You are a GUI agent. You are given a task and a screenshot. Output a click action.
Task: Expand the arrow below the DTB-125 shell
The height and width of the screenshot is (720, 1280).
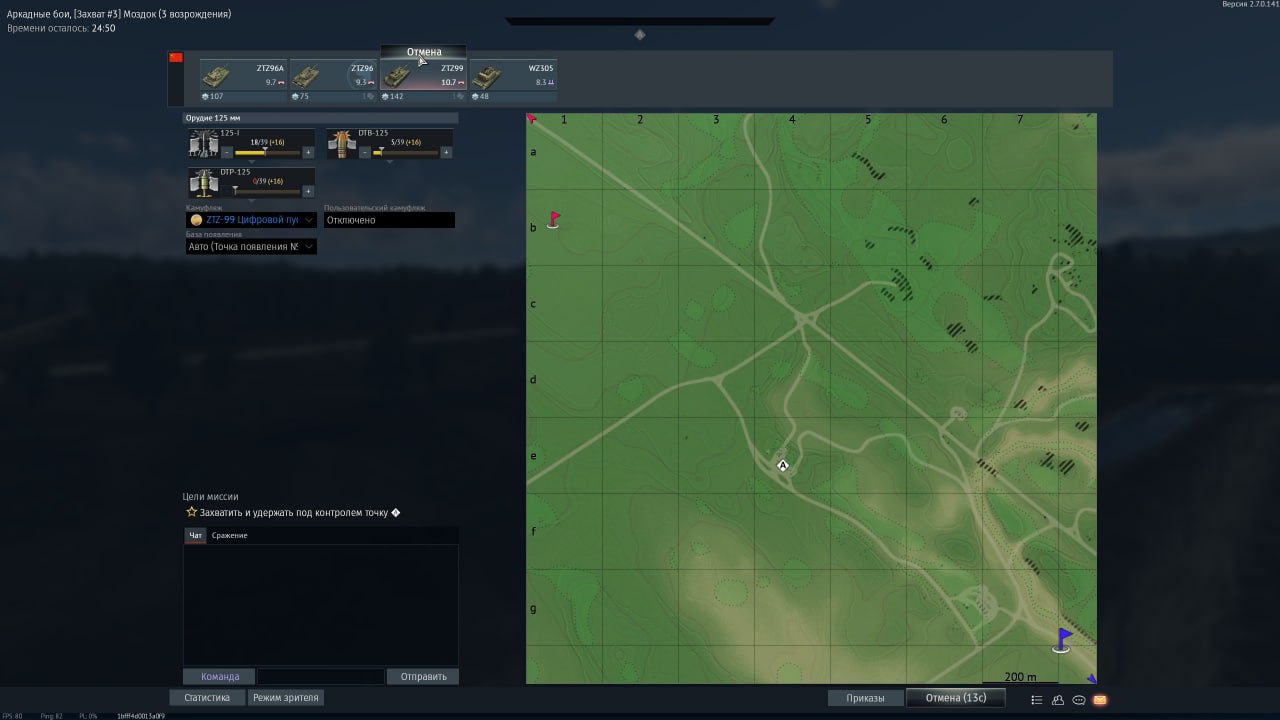tap(389, 162)
